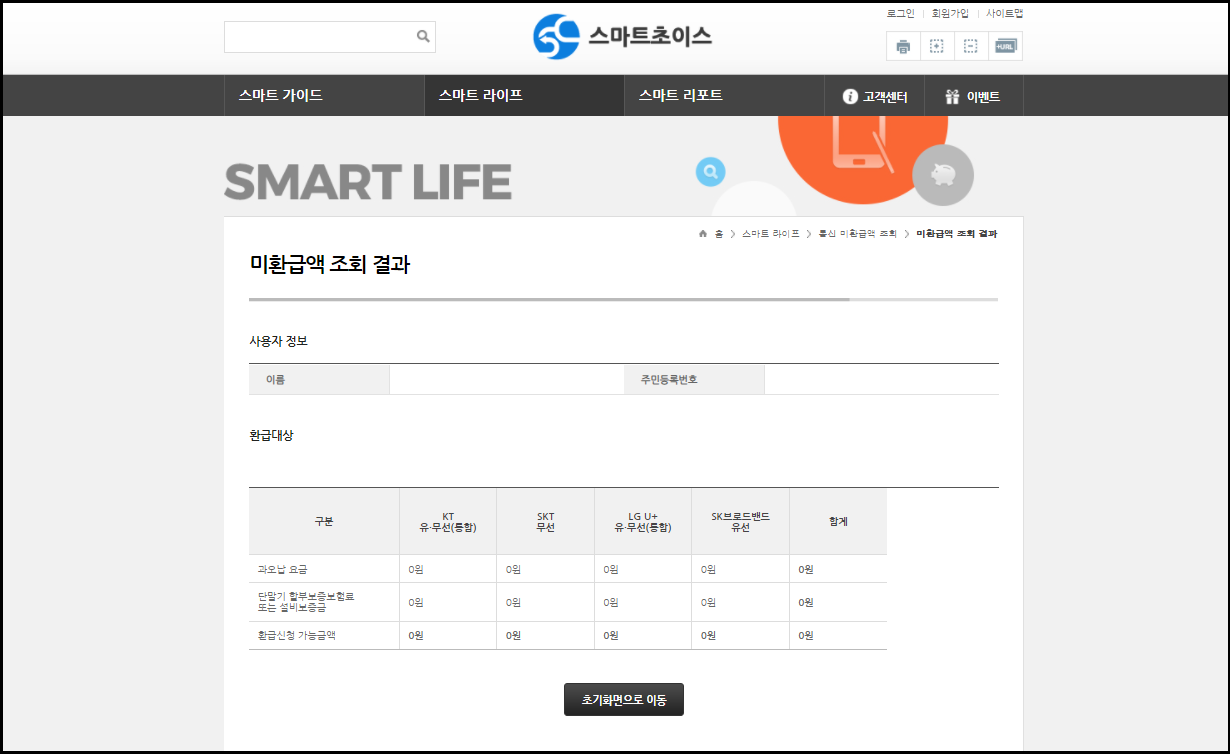Click the search magnifier icon in the search box
Image resolution: width=1230 pixels, height=754 pixels.
[423, 36]
